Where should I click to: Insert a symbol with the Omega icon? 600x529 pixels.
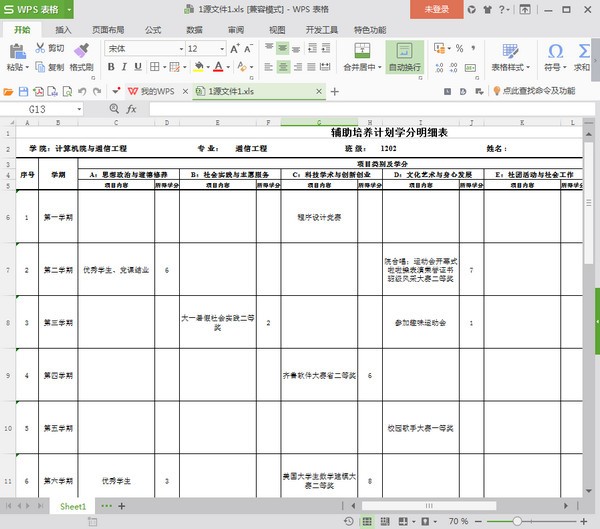click(555, 51)
